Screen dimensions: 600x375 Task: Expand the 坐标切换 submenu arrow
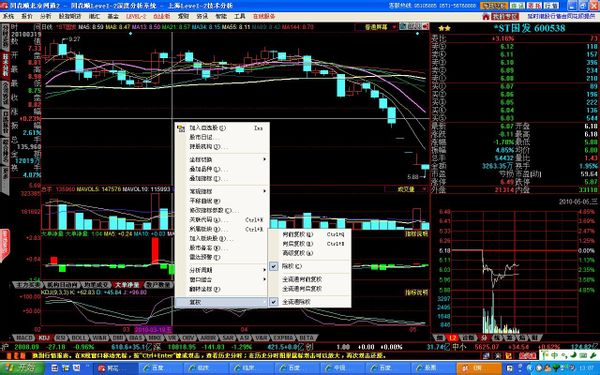click(264, 159)
